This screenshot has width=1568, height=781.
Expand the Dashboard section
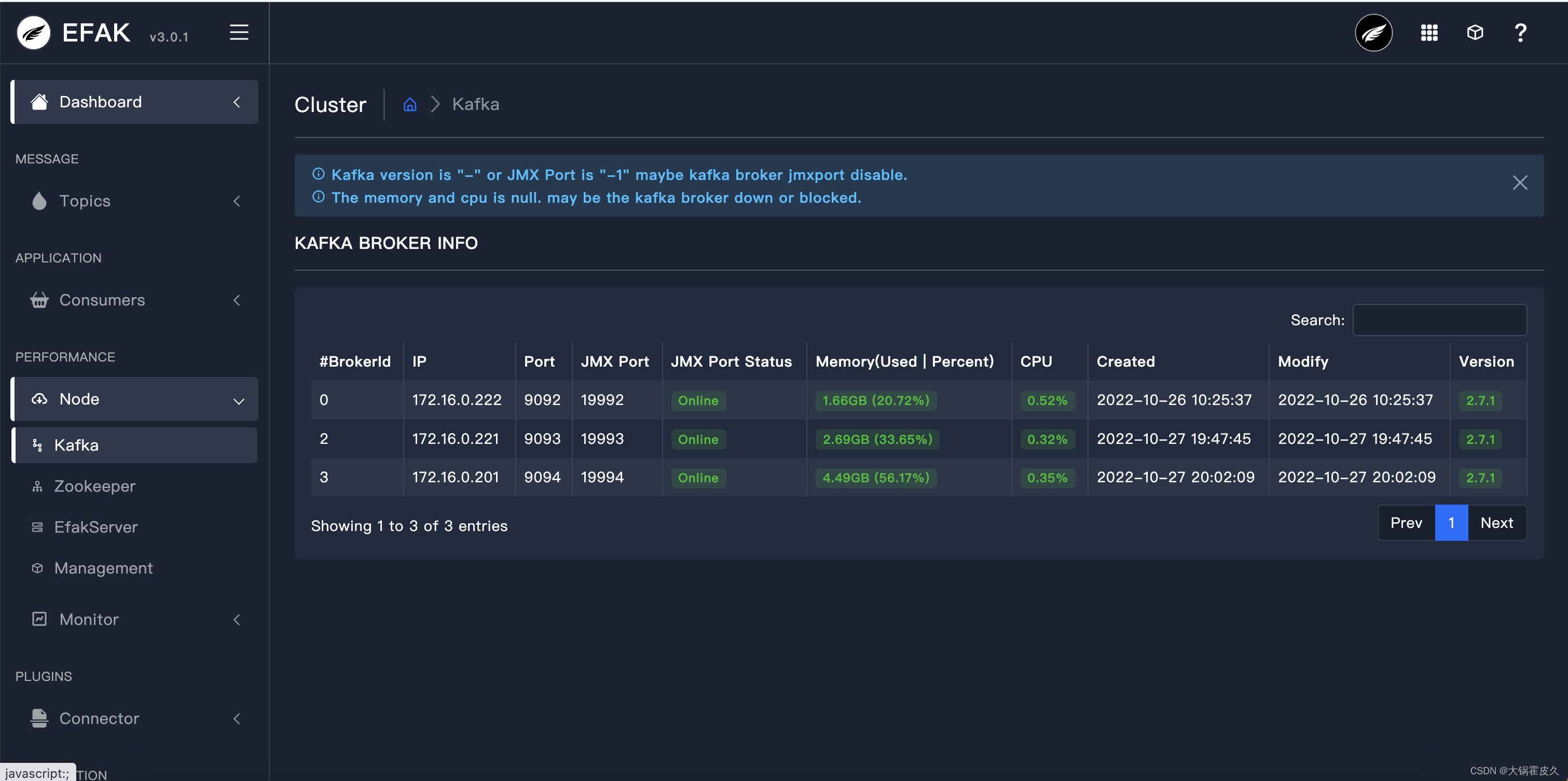[x=237, y=102]
